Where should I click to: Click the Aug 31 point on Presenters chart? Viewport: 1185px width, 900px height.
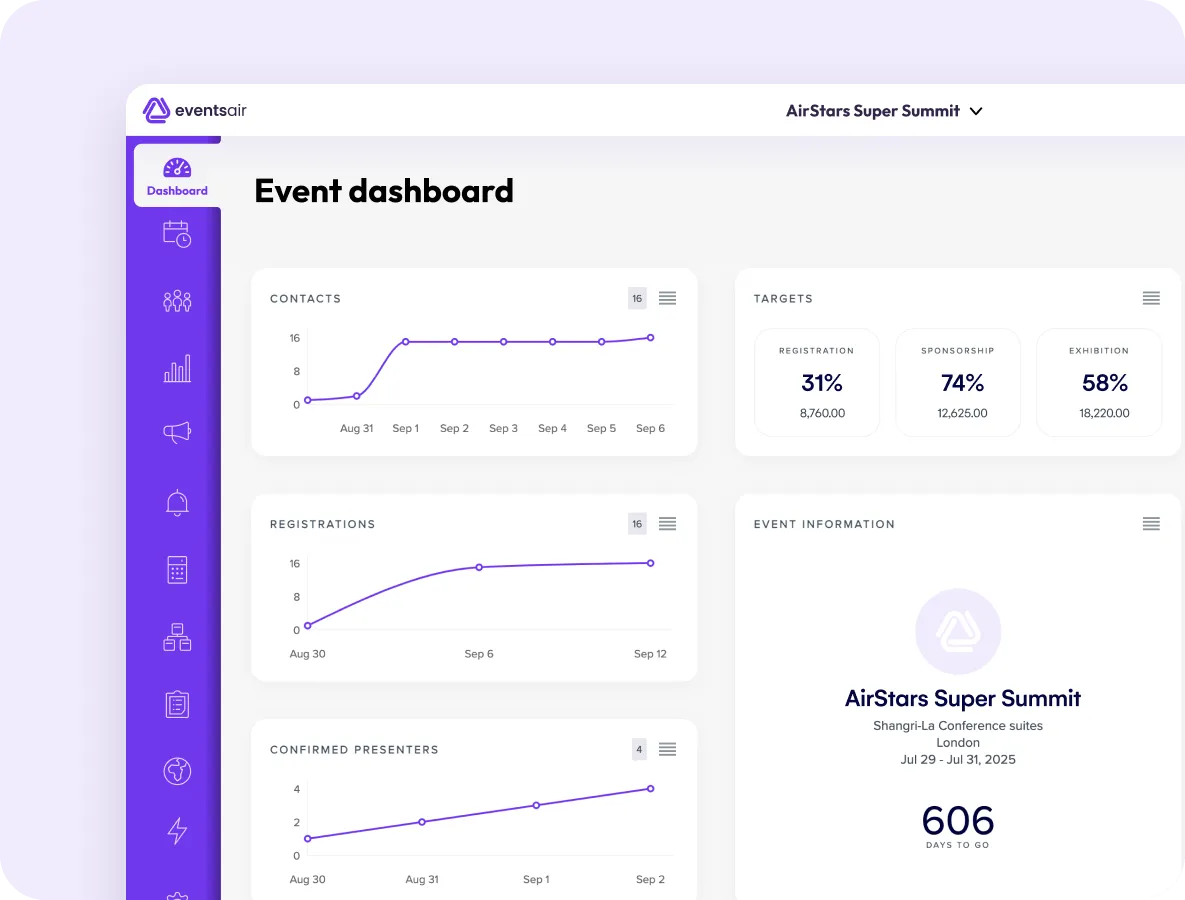(422, 821)
